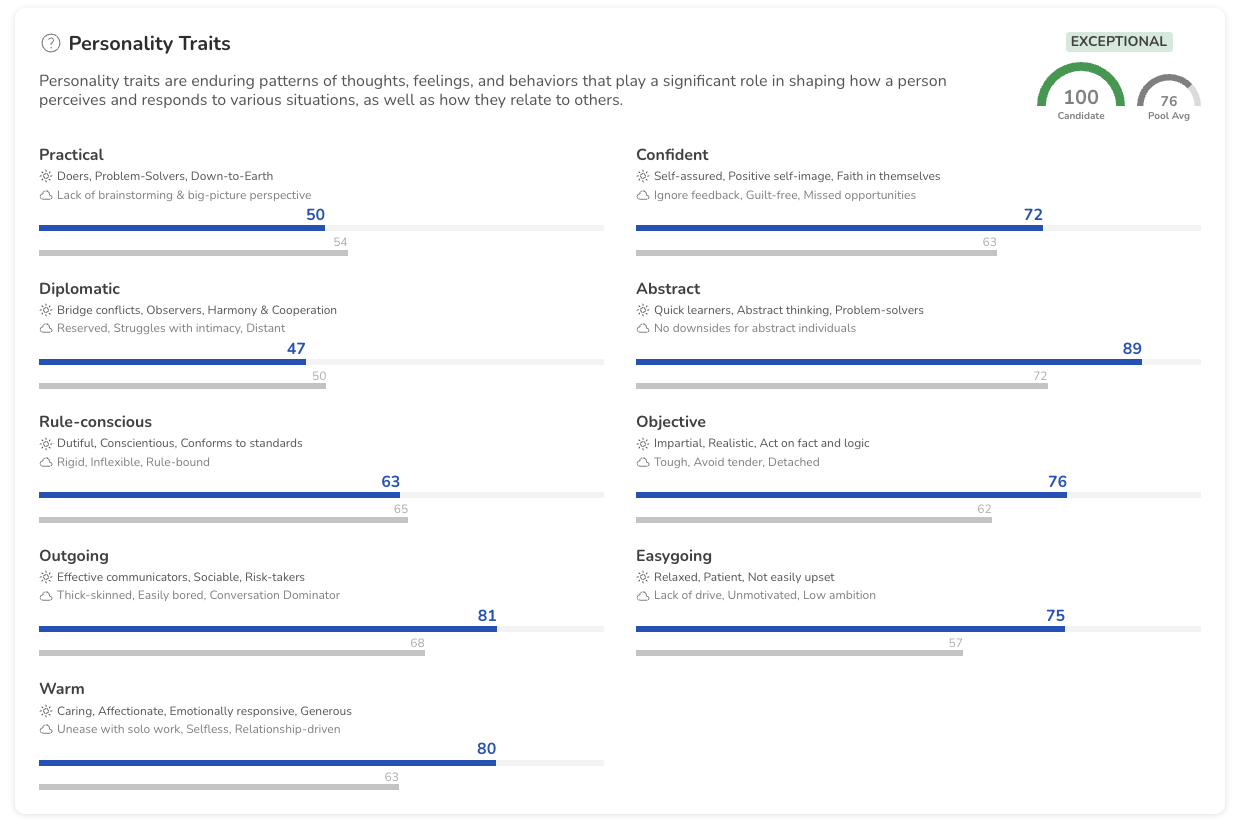
Task: Click the sun icon under Practical
Action: 45,176
